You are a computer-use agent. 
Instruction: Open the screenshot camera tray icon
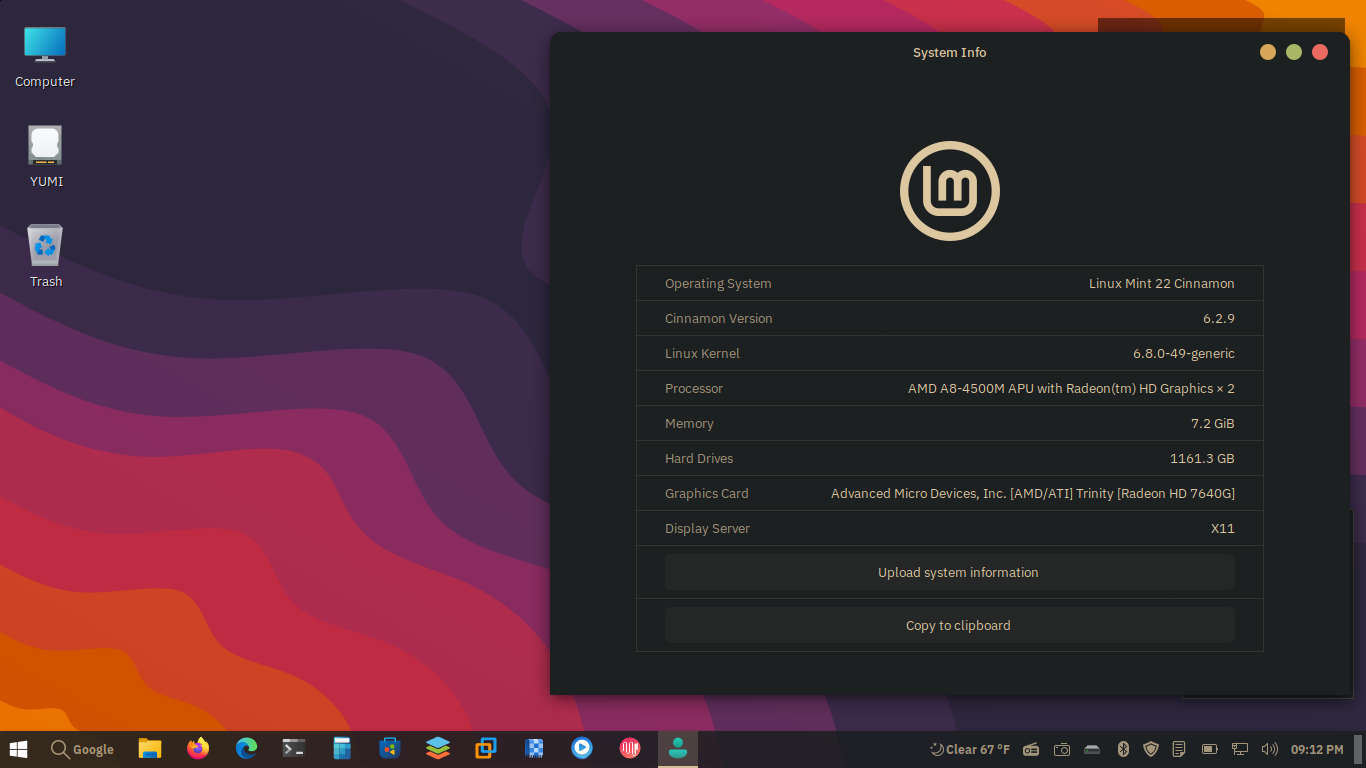1062,749
